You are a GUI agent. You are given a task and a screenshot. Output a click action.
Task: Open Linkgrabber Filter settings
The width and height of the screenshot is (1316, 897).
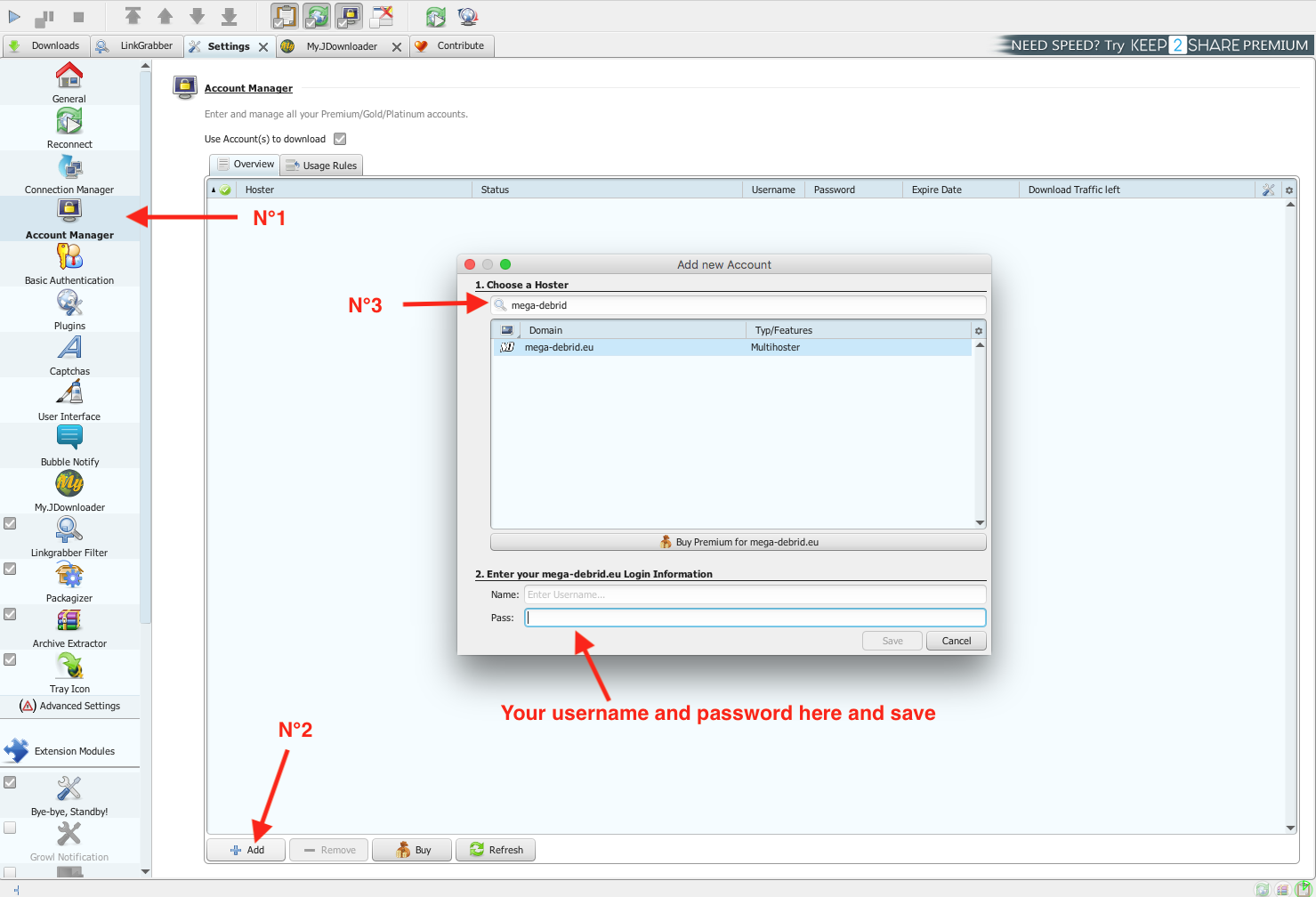click(69, 537)
